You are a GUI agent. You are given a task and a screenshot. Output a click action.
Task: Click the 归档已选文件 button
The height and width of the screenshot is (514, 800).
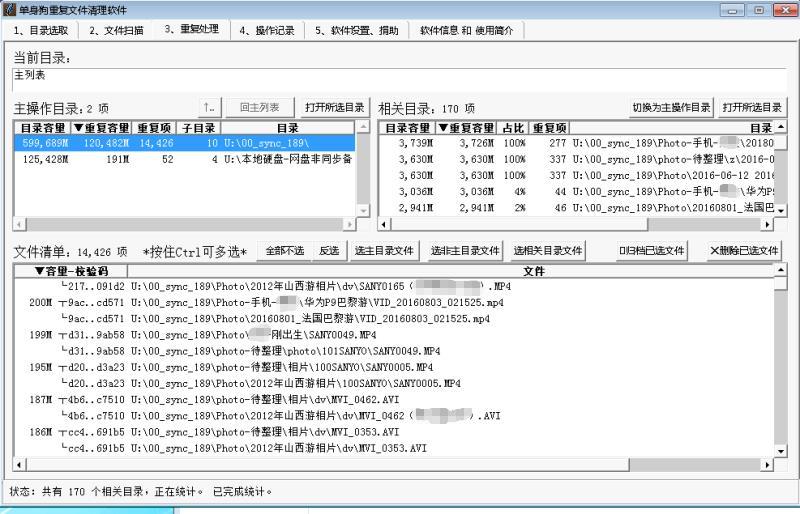[x=652, y=251]
